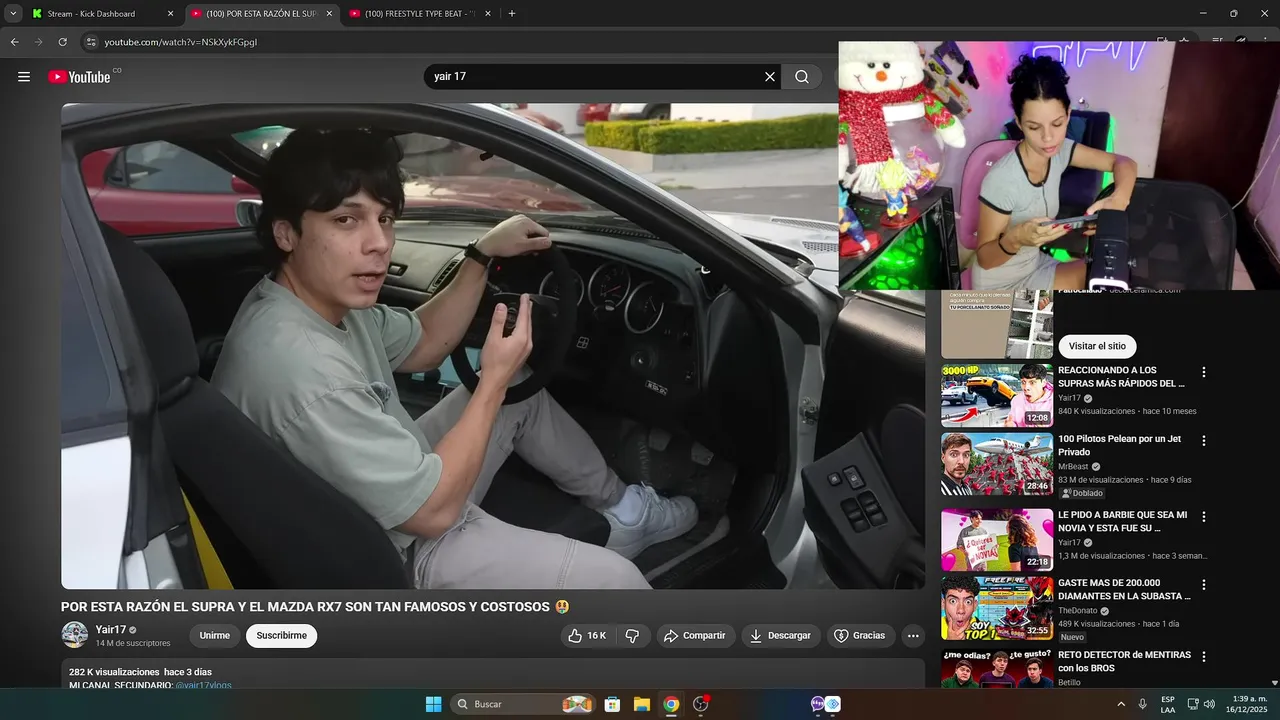Go to the YouTube home logo
The image size is (1280, 720).
80,77
